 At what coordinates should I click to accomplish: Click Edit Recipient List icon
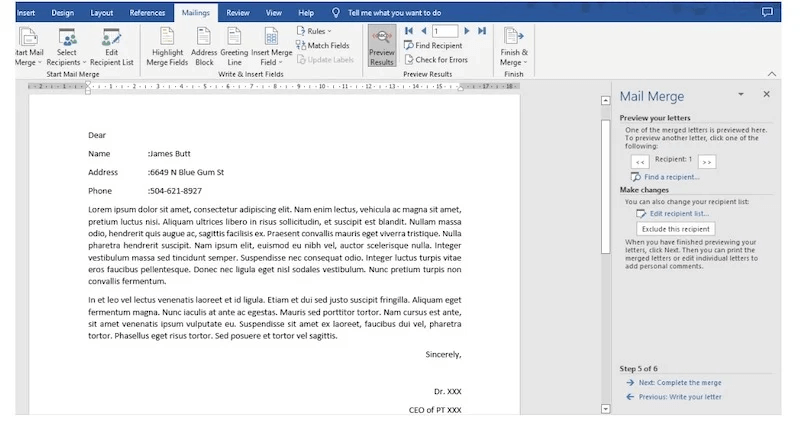click(111, 38)
